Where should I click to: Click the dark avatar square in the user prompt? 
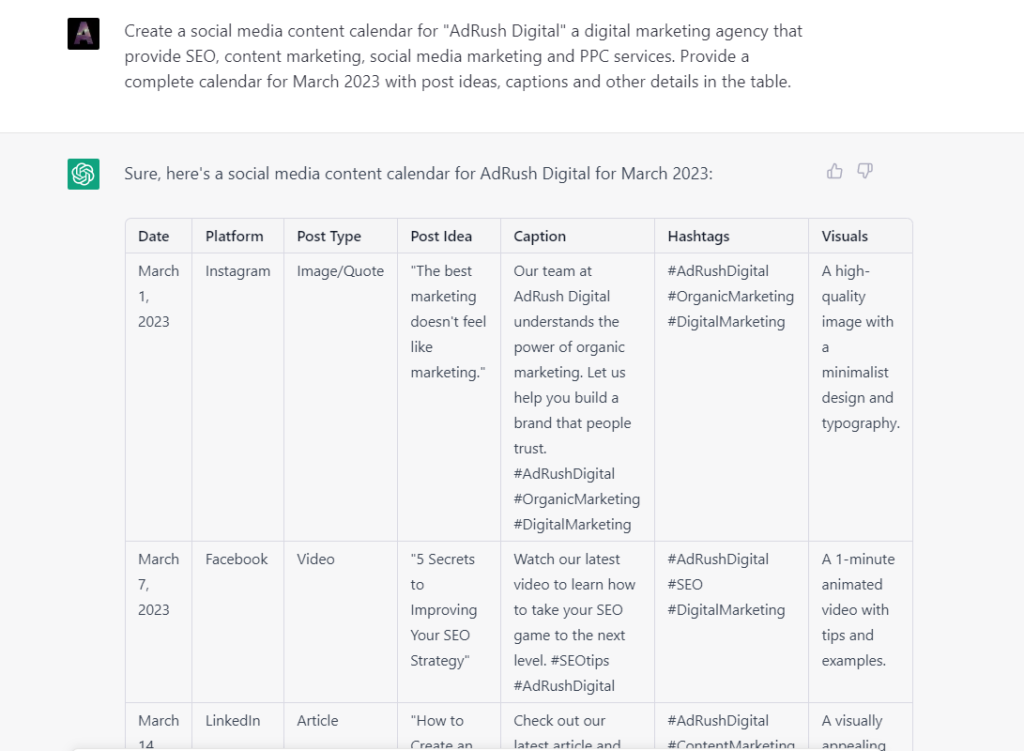(x=83, y=32)
